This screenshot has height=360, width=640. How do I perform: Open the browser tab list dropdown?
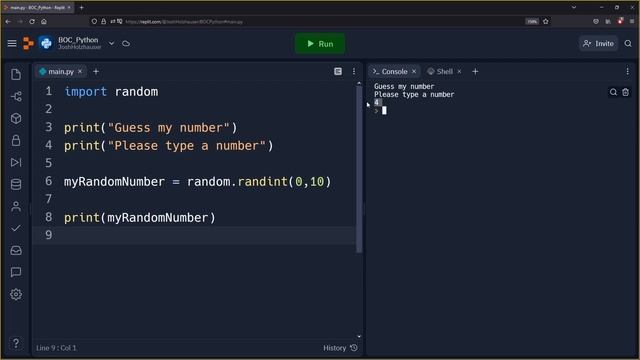click(x=574, y=7)
